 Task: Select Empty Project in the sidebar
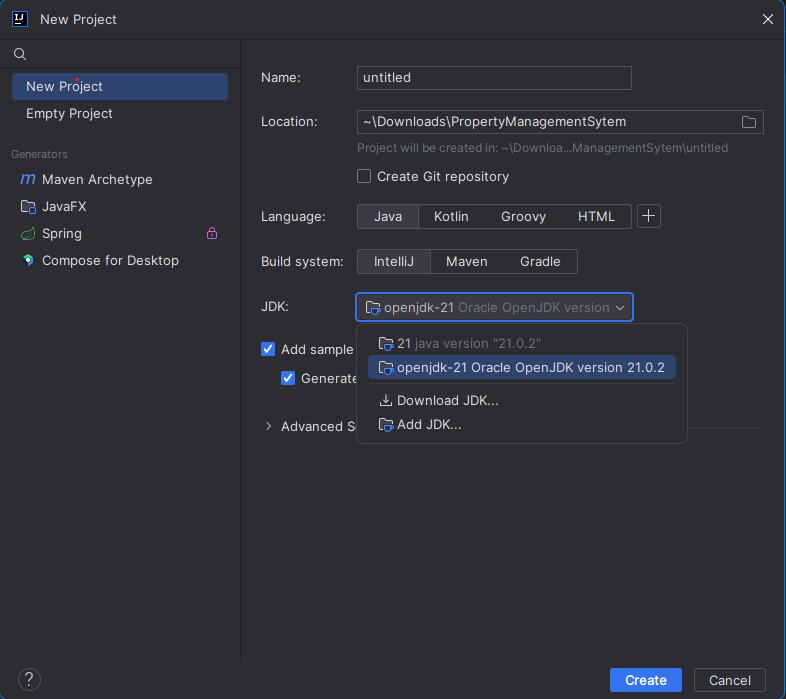pyautogui.click(x=120, y=113)
